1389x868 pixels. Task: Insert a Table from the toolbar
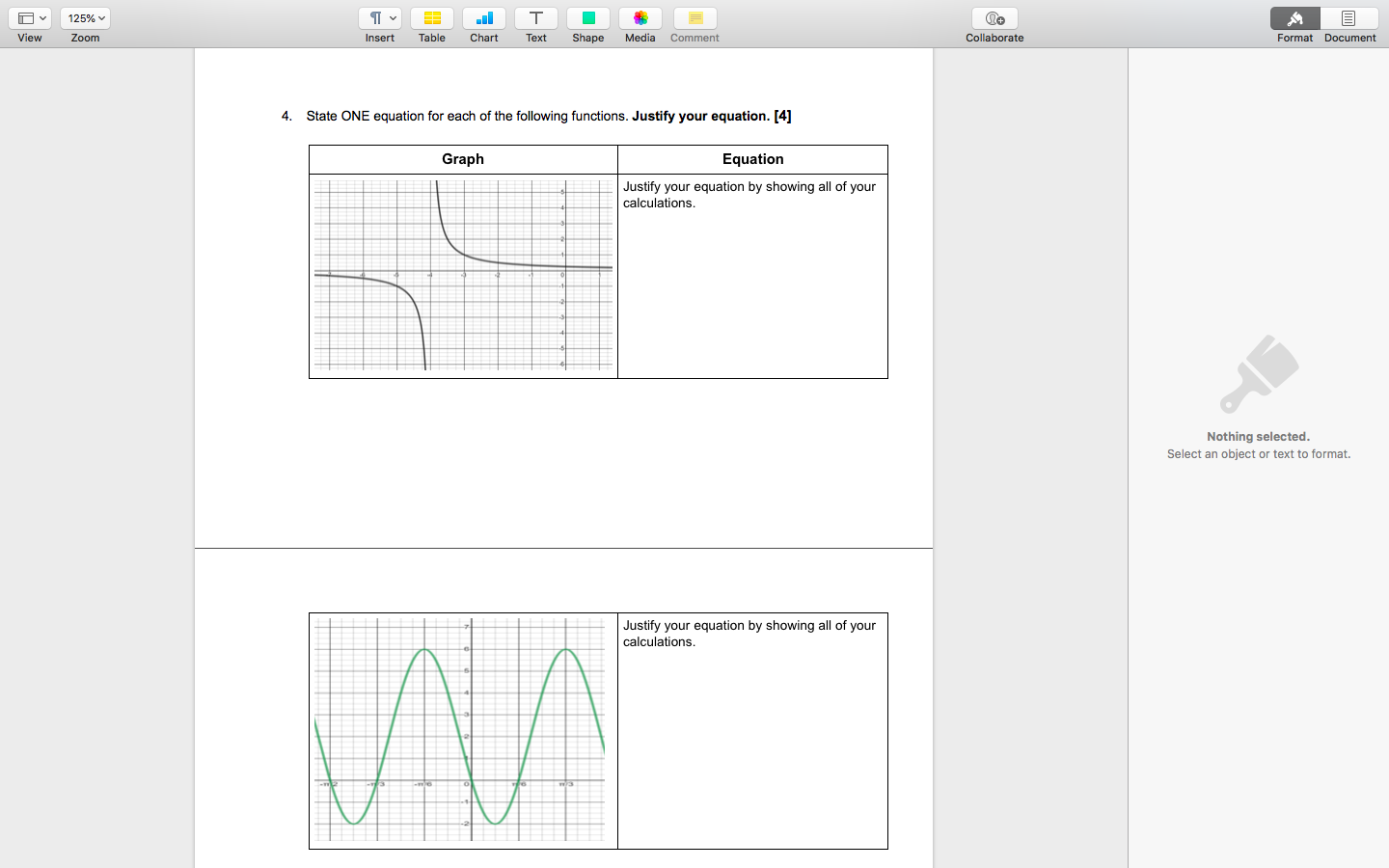pos(432,18)
